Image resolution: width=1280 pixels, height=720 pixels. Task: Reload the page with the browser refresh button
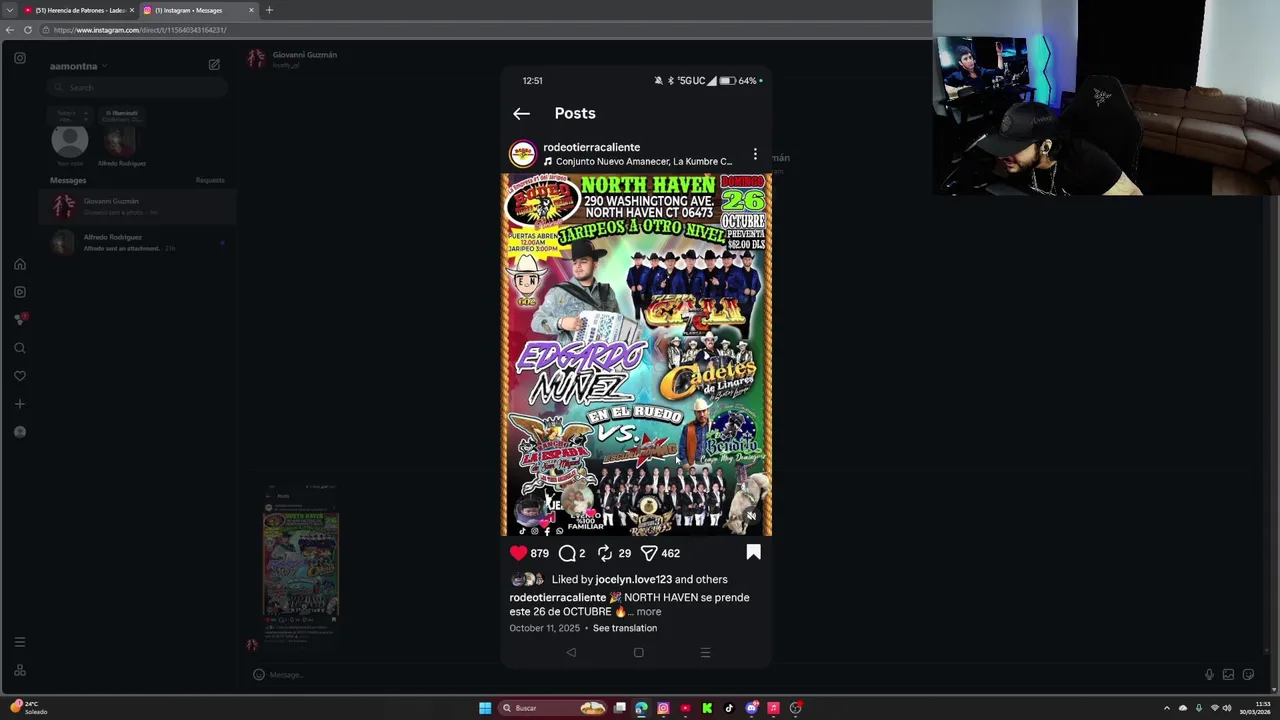pyautogui.click(x=28, y=30)
